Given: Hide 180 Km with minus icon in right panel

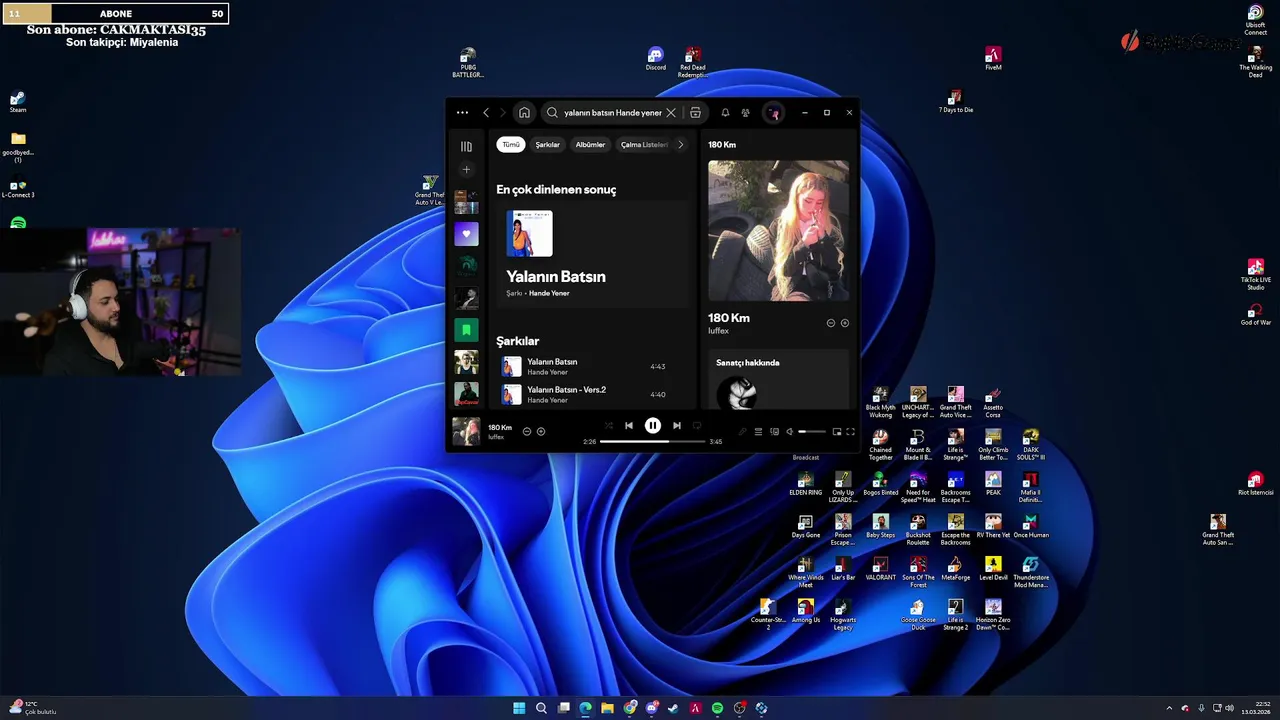Looking at the screenshot, I should [830, 323].
